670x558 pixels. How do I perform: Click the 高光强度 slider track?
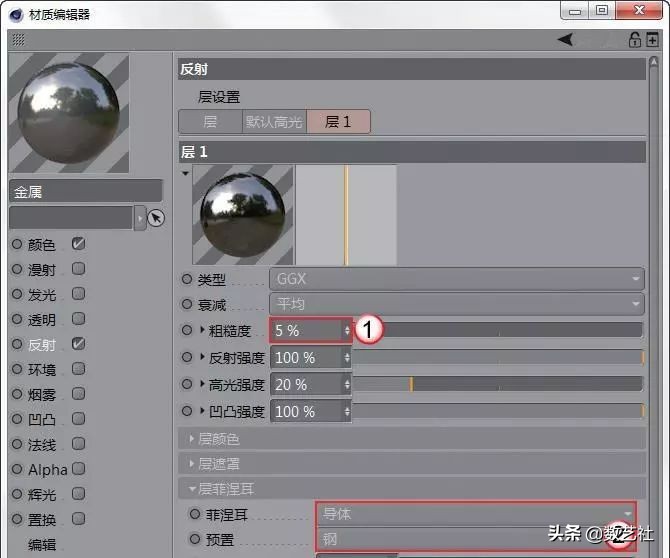498,384
